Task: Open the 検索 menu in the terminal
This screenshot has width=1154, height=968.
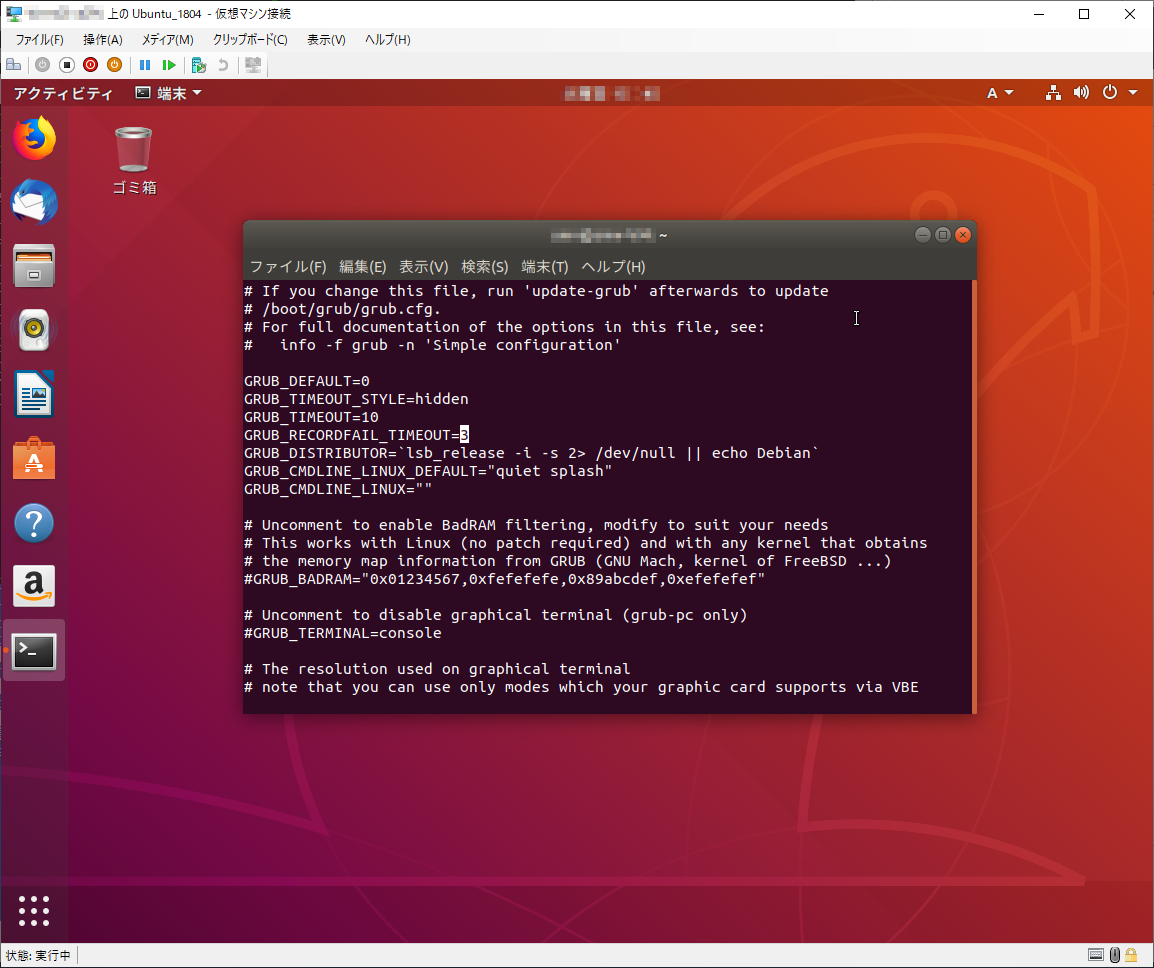Action: (484, 267)
